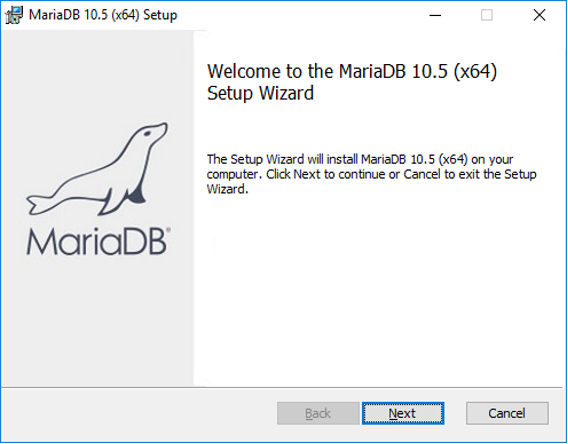Cancel the MariaDB installation
The image size is (568, 444).
507,413
